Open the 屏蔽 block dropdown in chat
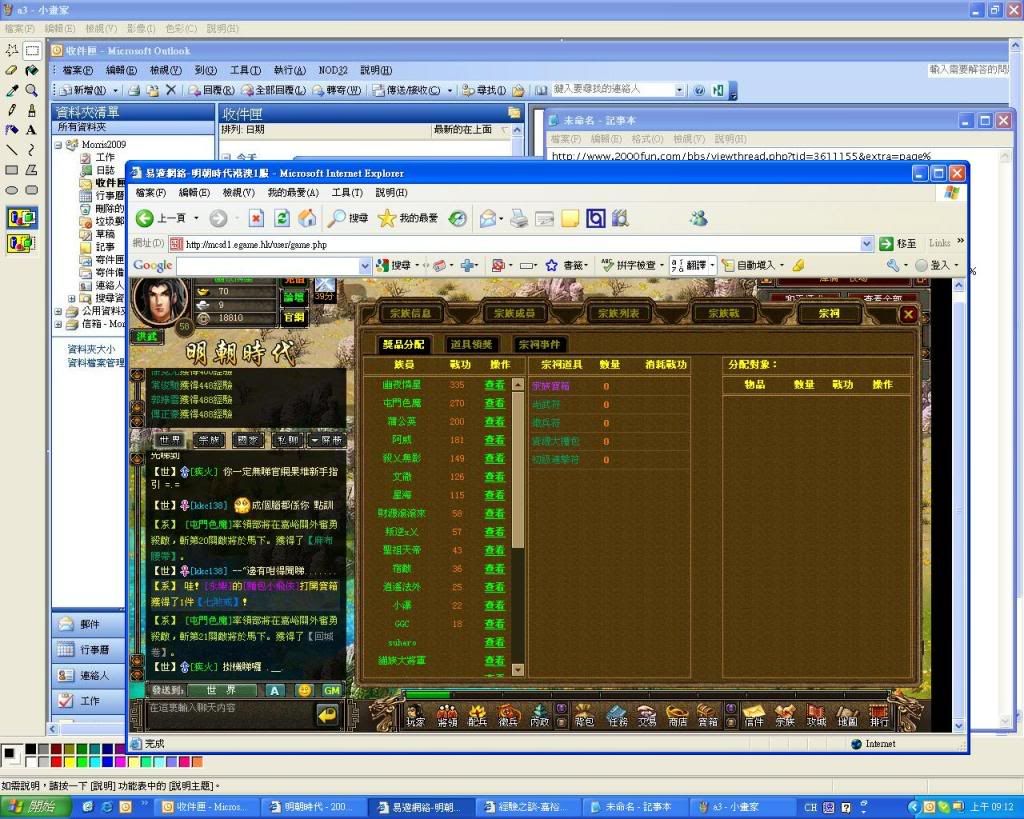The image size is (1024, 819). click(327, 440)
